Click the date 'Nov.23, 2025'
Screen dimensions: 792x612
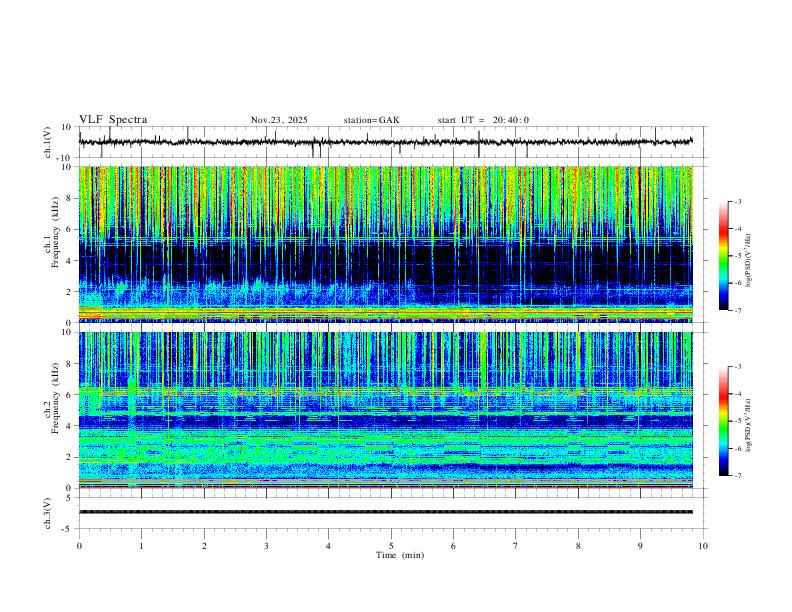pyautogui.click(x=279, y=120)
